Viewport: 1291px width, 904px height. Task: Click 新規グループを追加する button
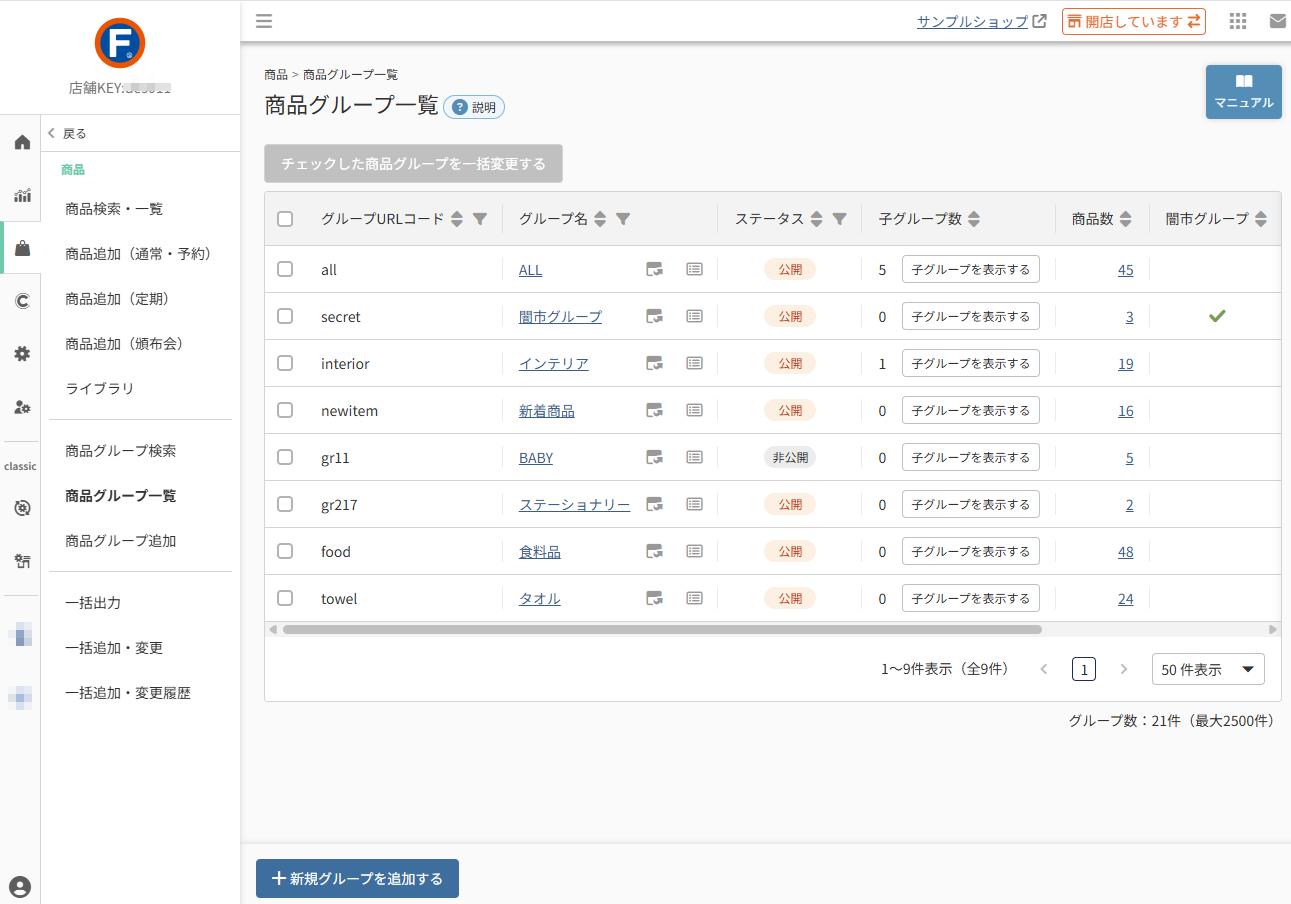pos(357,879)
